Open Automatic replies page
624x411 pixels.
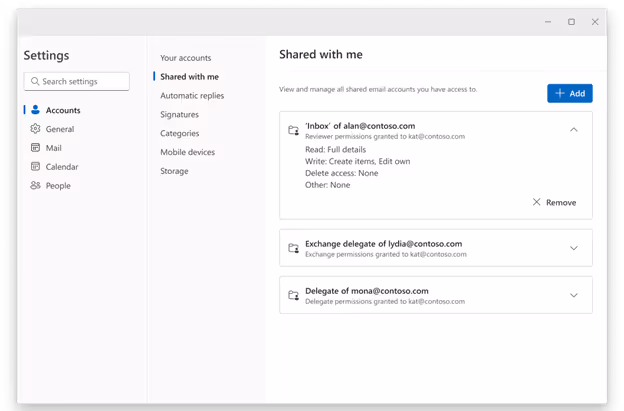[192, 95]
